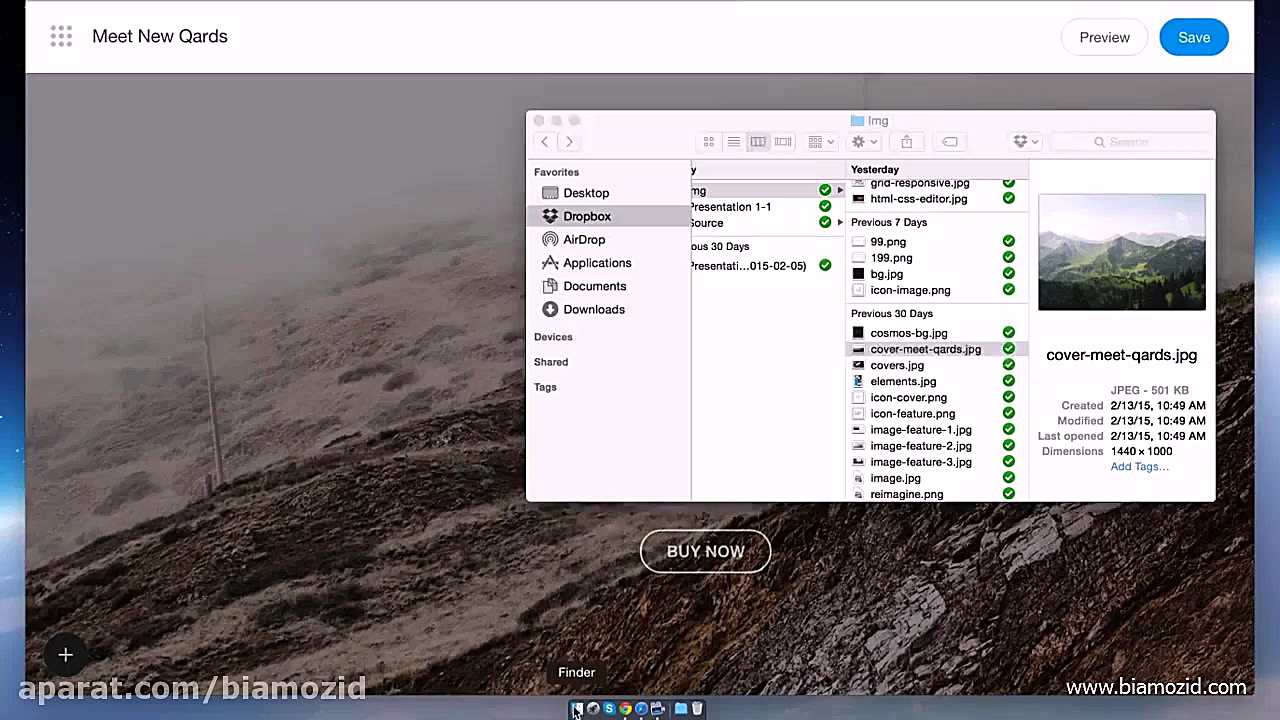Select cover-meet-qards.jpg in file list
The width and height of the screenshot is (1280, 720).
coord(925,349)
